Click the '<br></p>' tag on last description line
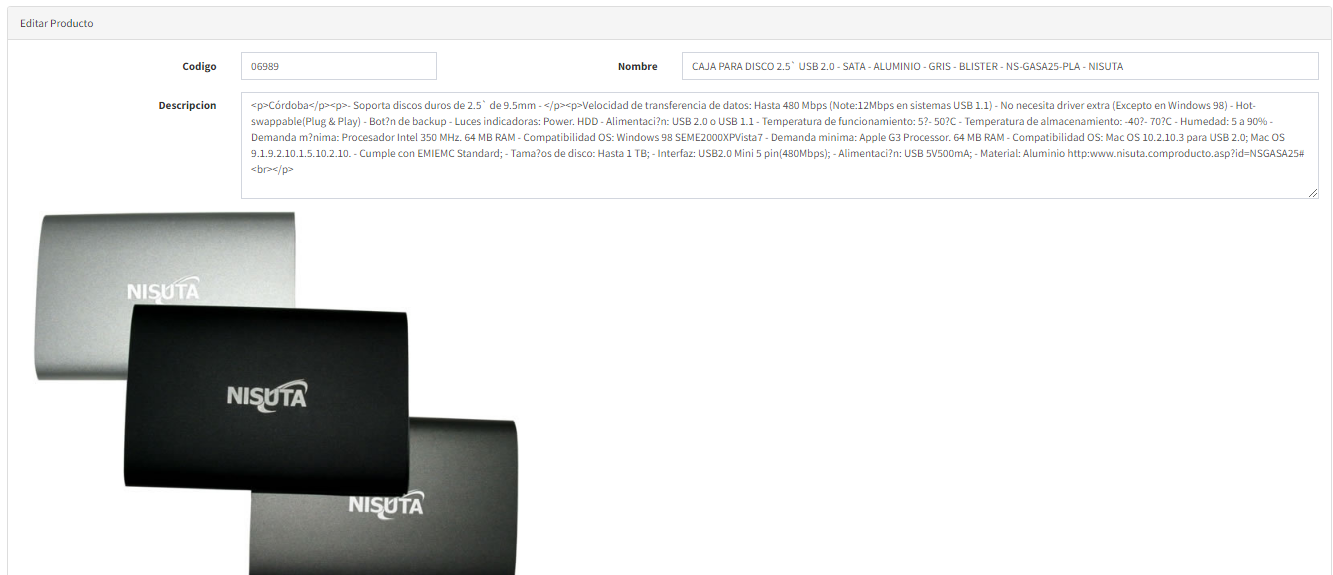1333x575 pixels. click(272, 170)
